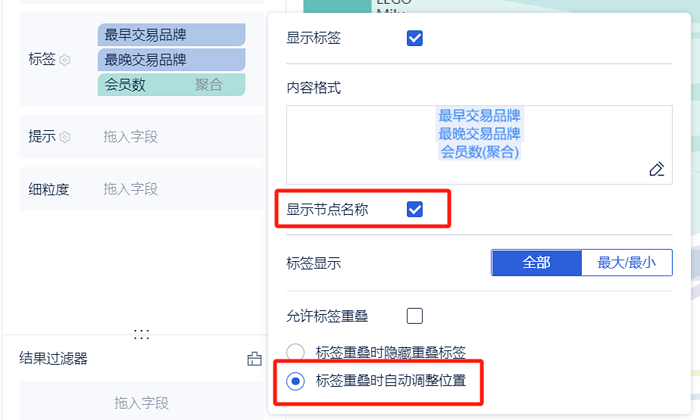Click 会员数(聚合) in the content format
Screen dimensions: 700x420
pyautogui.click(x=479, y=152)
